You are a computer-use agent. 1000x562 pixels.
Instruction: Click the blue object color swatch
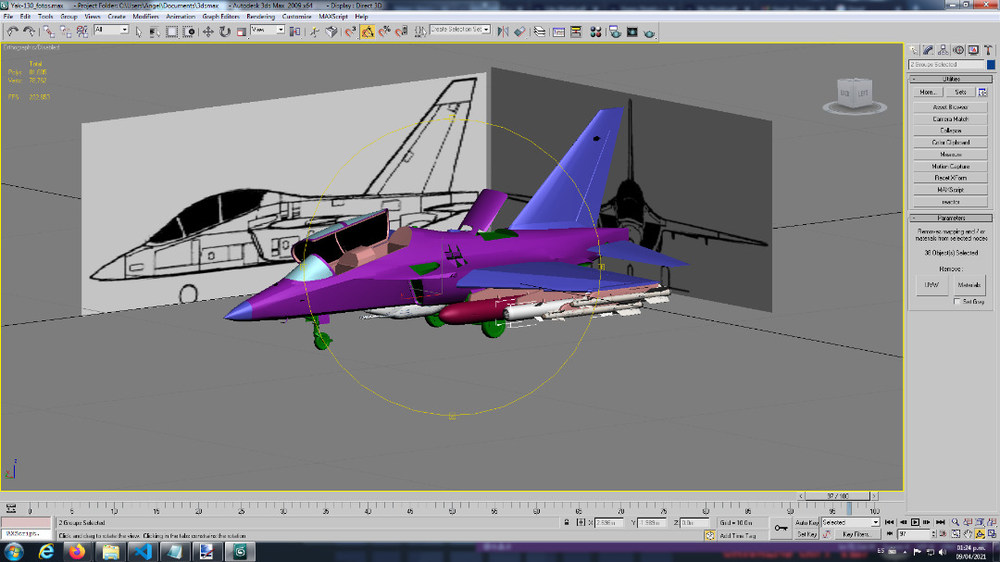point(990,64)
